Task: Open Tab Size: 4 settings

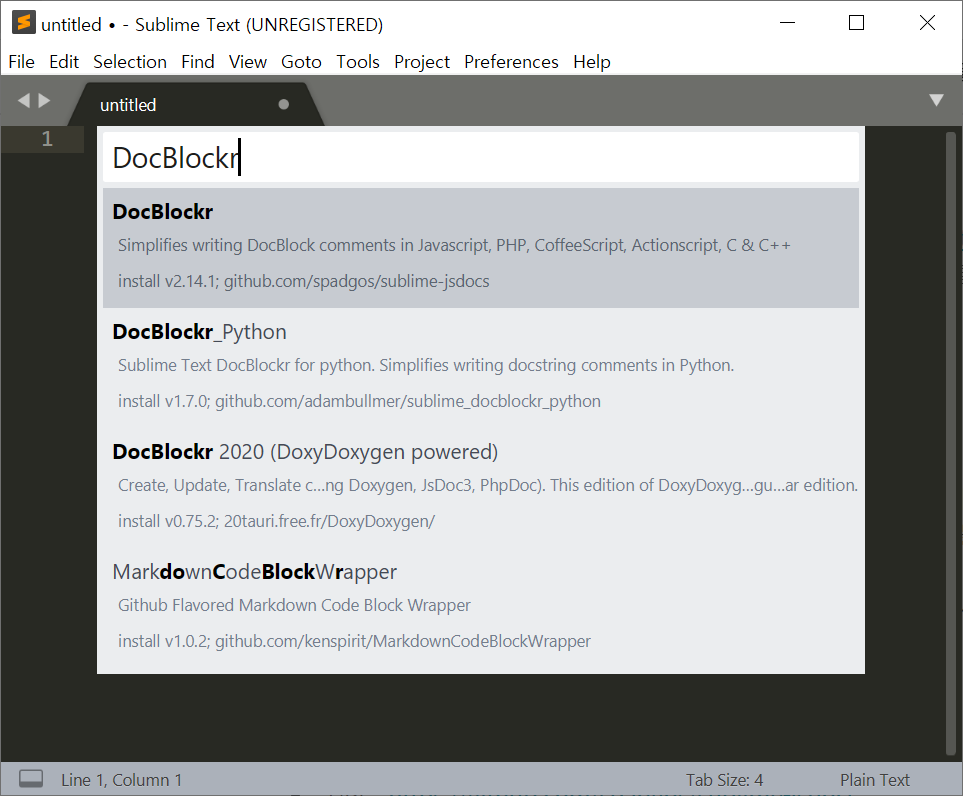Action: (725, 779)
